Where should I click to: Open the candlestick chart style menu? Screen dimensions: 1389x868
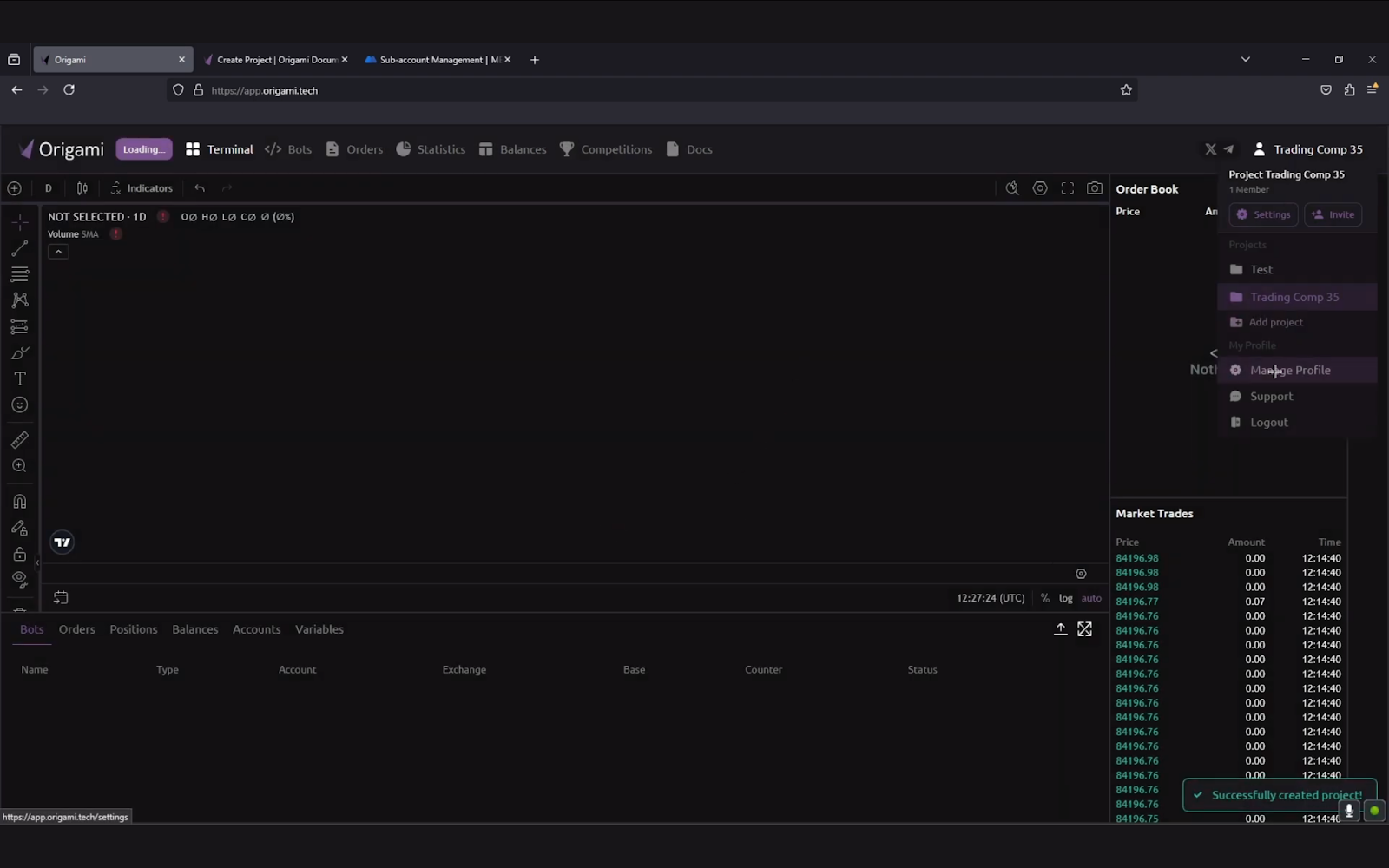coord(82,188)
